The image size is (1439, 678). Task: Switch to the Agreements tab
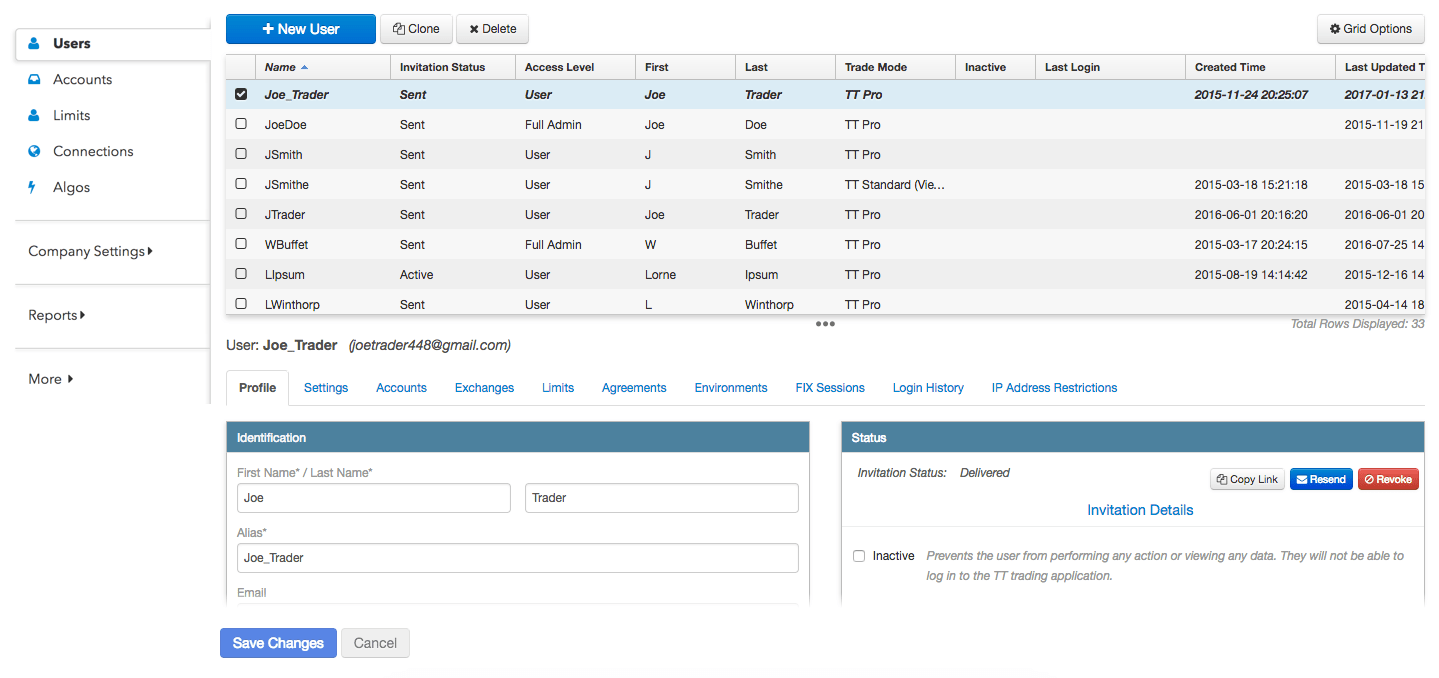click(634, 388)
